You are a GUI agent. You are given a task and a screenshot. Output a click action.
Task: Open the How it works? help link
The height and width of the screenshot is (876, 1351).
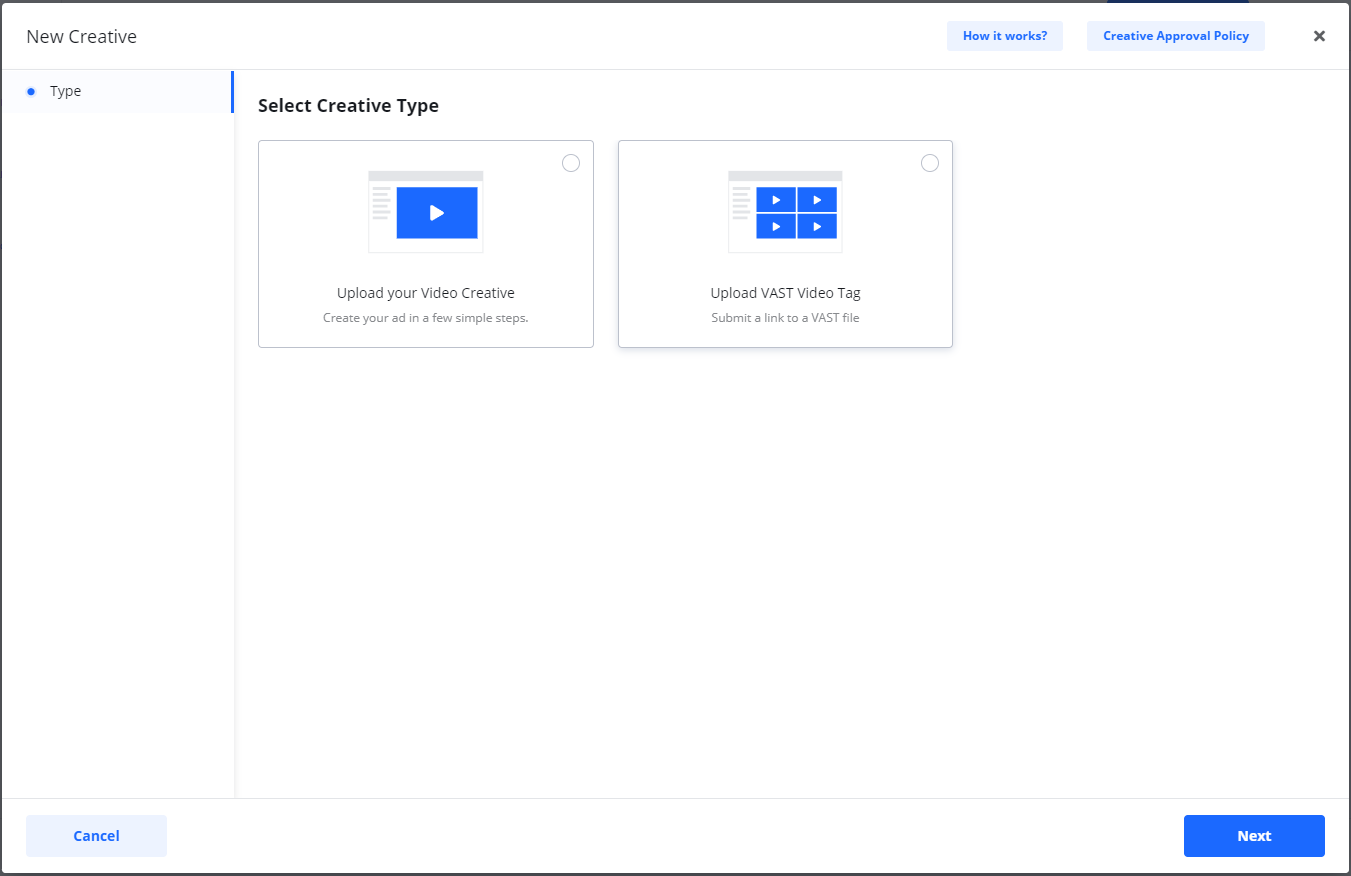(1004, 36)
